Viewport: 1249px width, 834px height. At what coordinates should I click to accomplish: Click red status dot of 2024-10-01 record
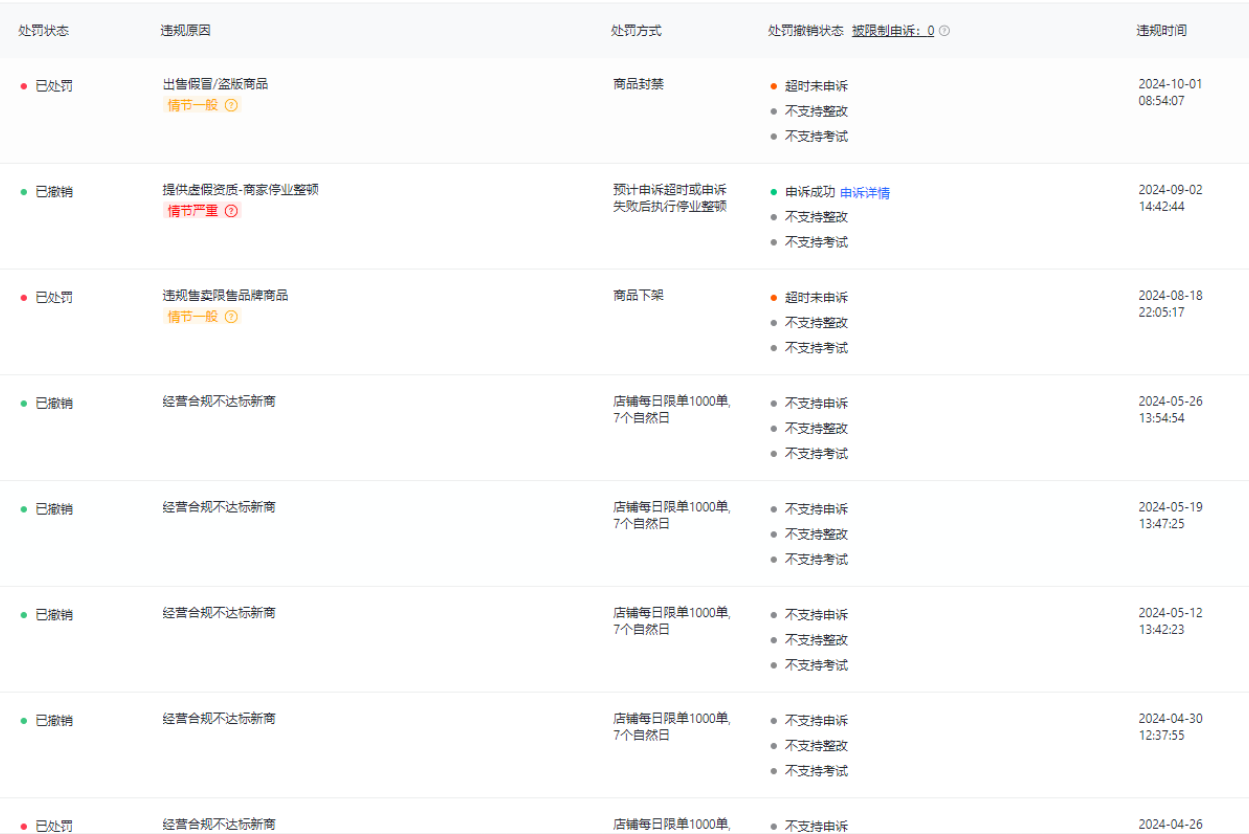pyautogui.click(x=23, y=86)
